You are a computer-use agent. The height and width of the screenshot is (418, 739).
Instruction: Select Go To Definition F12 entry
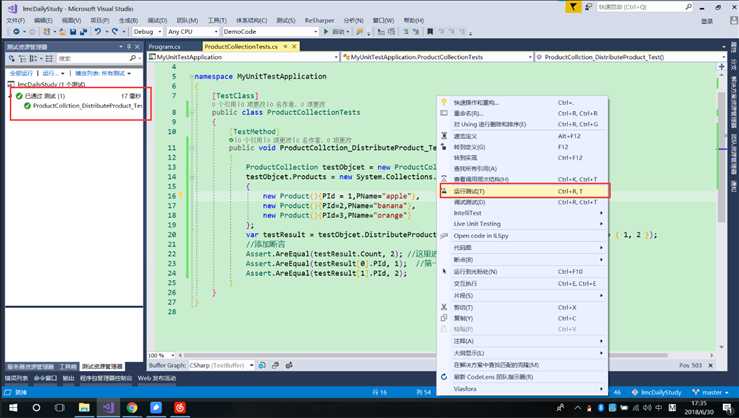click(x=523, y=147)
